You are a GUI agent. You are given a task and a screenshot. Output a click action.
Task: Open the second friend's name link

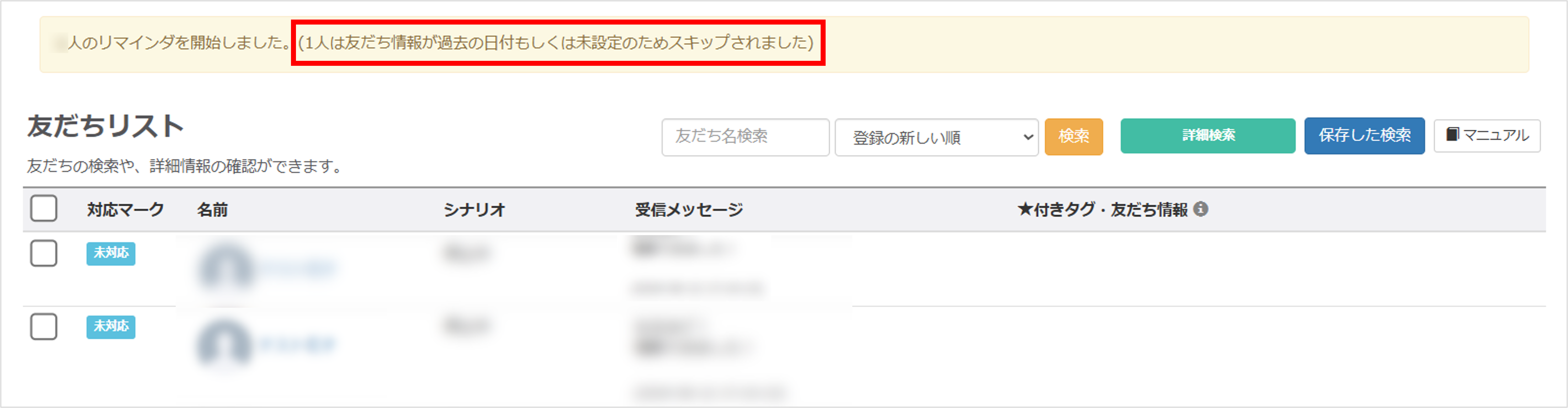pos(297,345)
